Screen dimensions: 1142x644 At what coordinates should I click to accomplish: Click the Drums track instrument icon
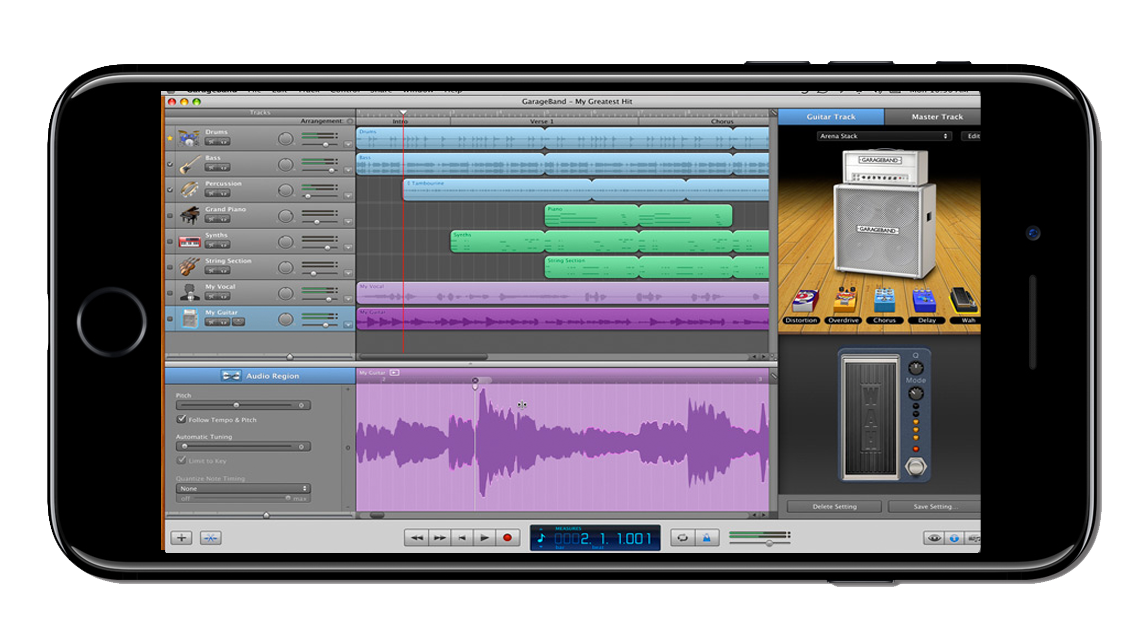tap(189, 138)
